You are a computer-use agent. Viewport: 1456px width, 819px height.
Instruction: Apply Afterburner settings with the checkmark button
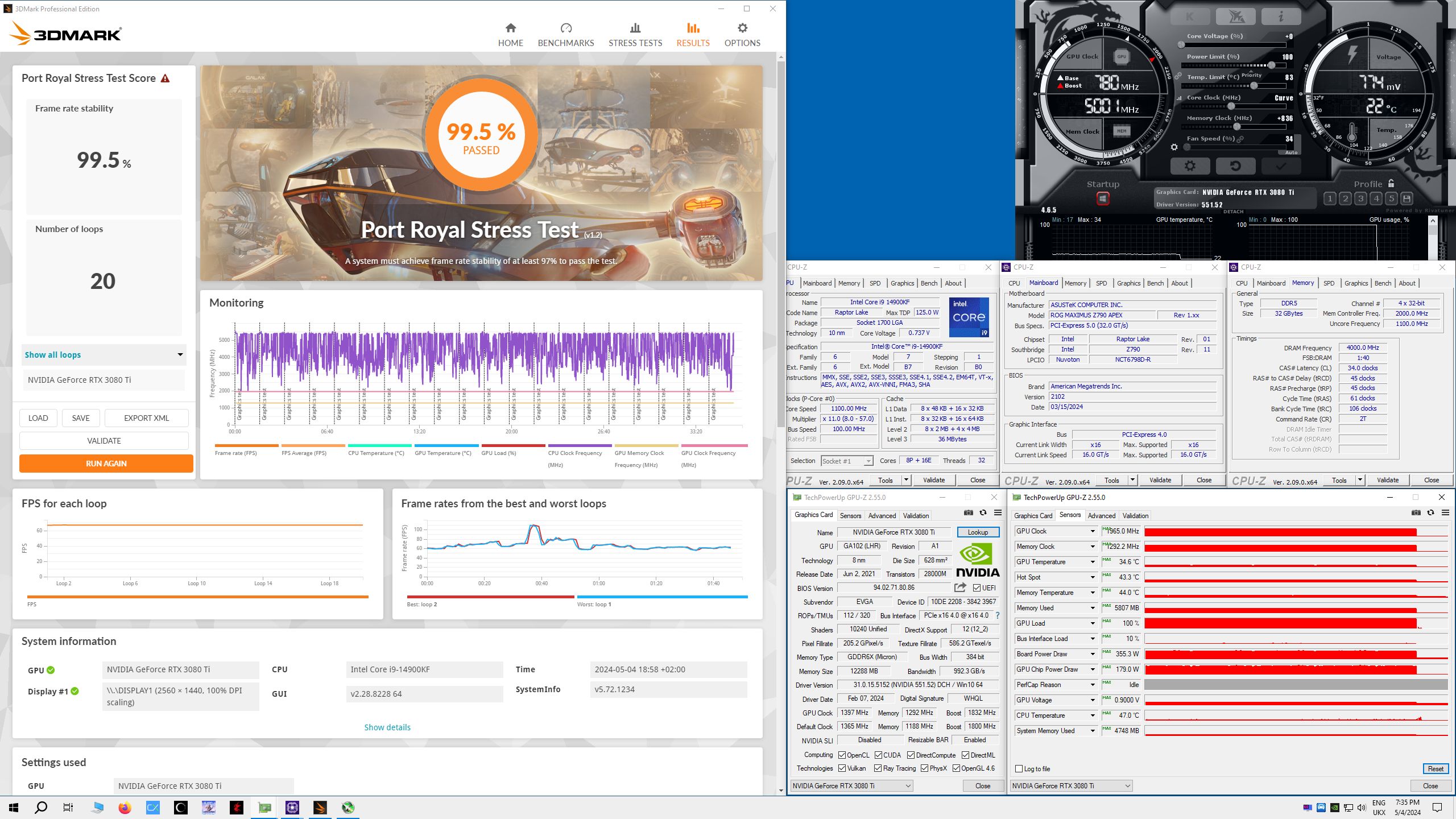(1281, 166)
